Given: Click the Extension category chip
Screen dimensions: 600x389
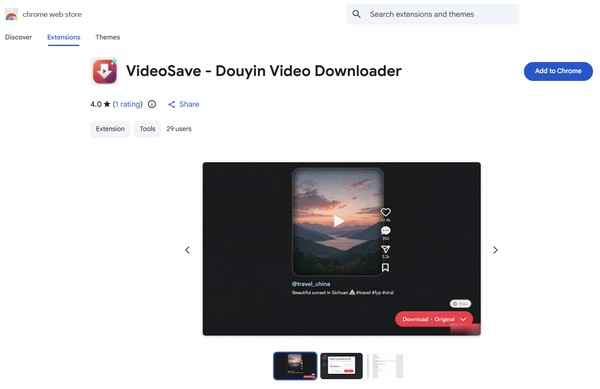Looking at the screenshot, I should (x=110, y=129).
